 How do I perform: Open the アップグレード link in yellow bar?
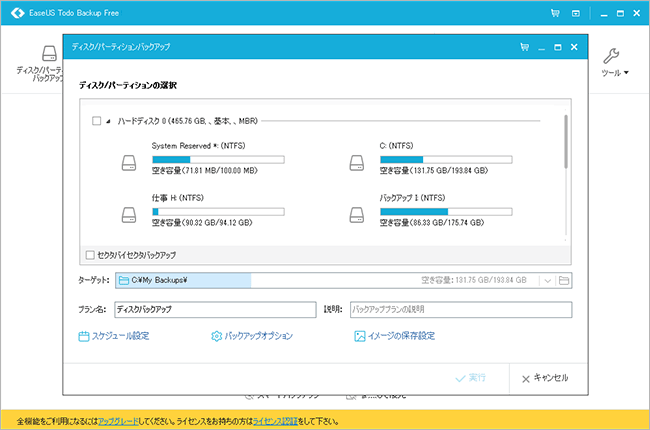119,421
